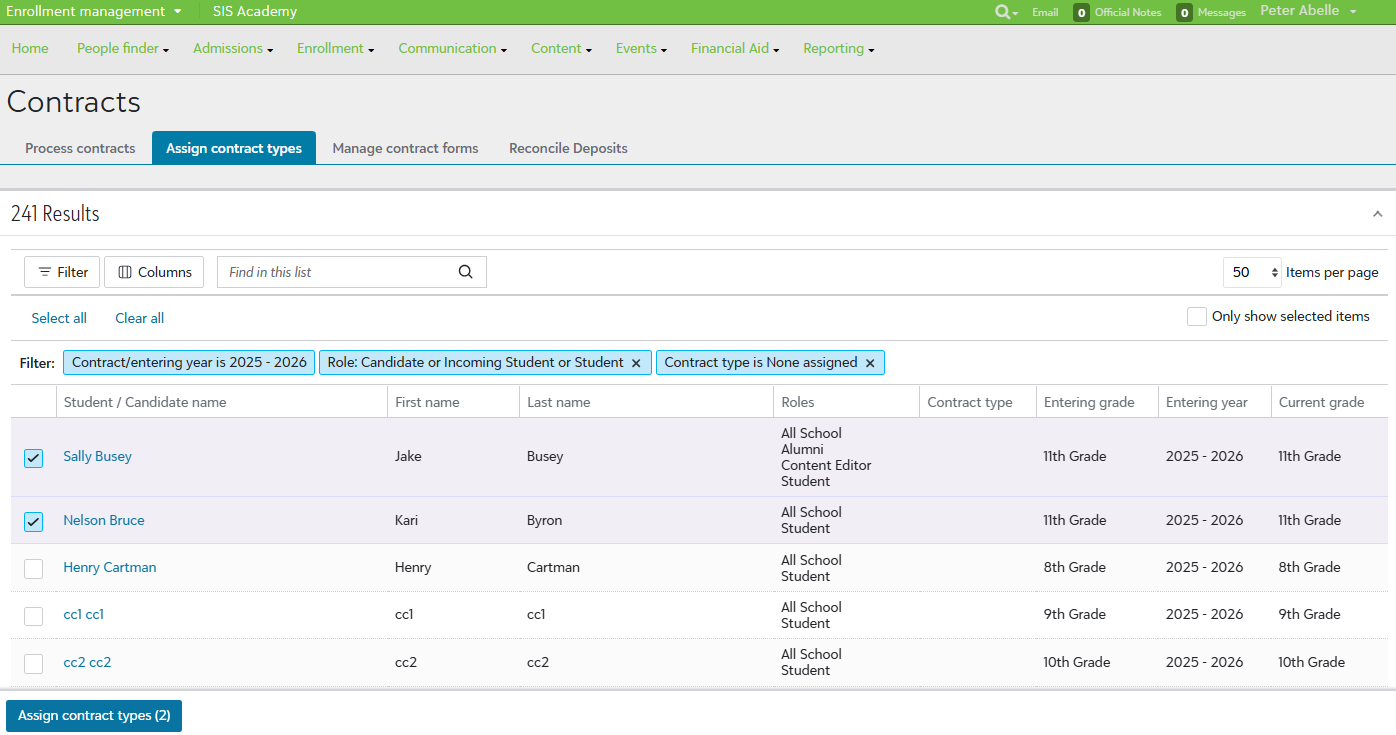The image size is (1396, 735).
Task: Click the search icon in Find box
Action: (465, 272)
